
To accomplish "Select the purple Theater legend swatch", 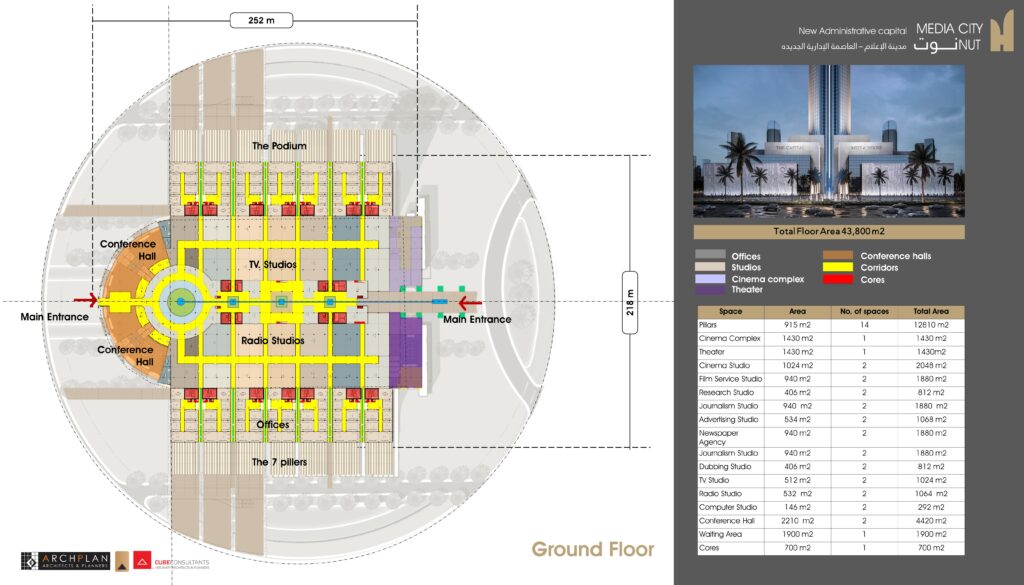I will tap(710, 289).
